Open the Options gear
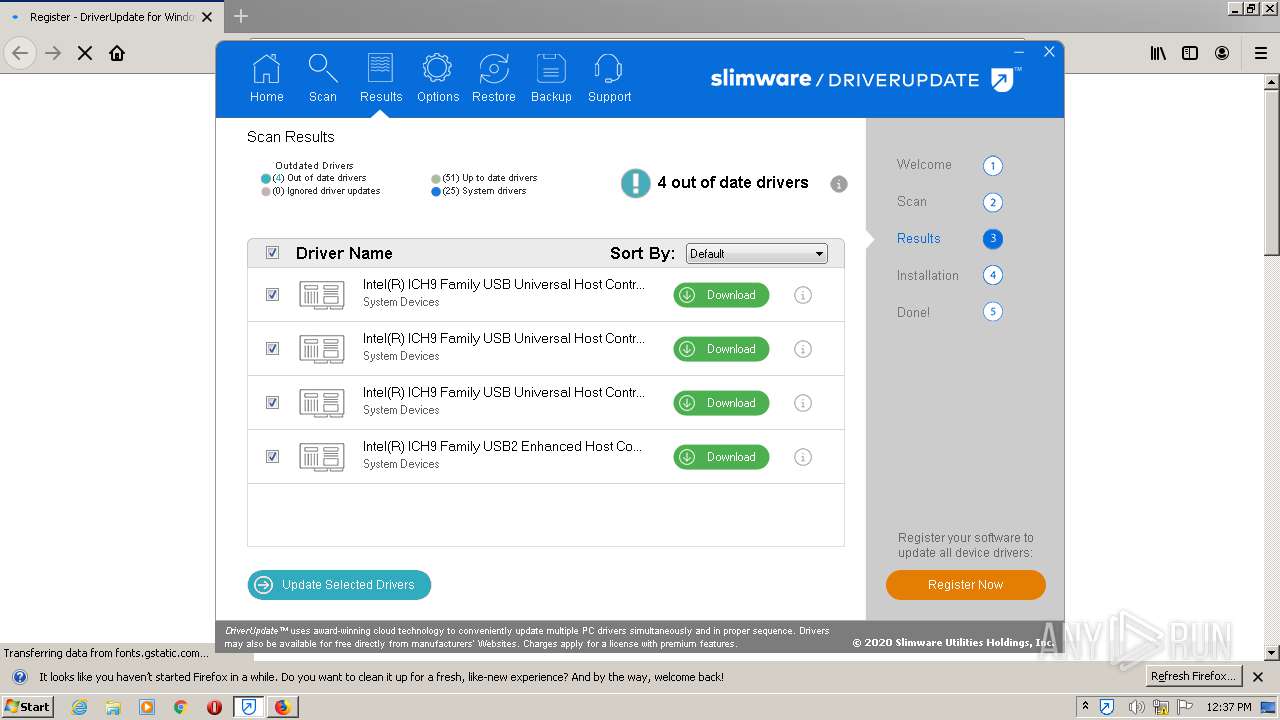The width and height of the screenshot is (1280, 720). tap(437, 79)
